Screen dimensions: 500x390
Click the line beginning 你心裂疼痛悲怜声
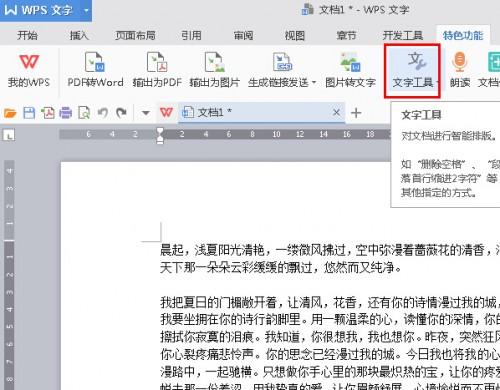point(330,354)
